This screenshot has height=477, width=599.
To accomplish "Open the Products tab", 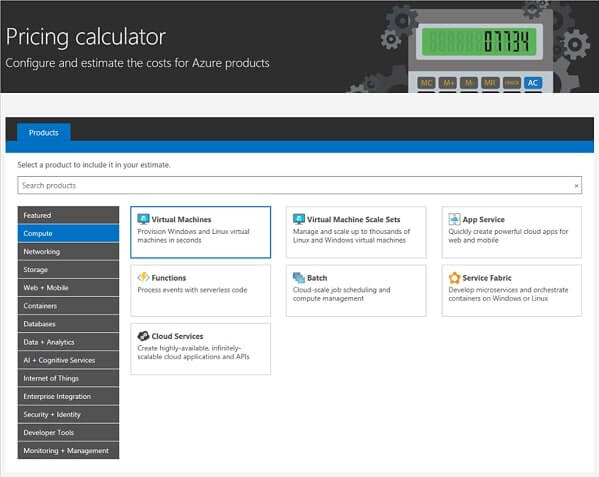I will (x=44, y=133).
